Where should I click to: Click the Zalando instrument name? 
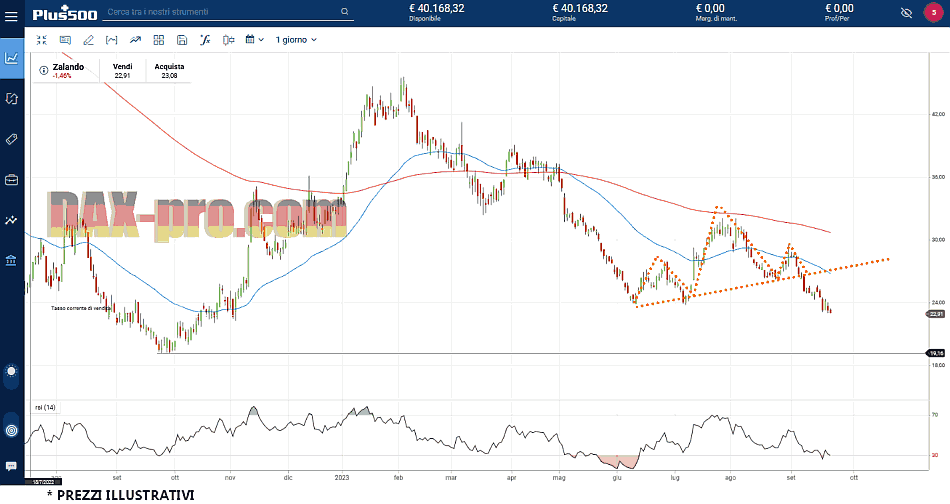(68, 67)
